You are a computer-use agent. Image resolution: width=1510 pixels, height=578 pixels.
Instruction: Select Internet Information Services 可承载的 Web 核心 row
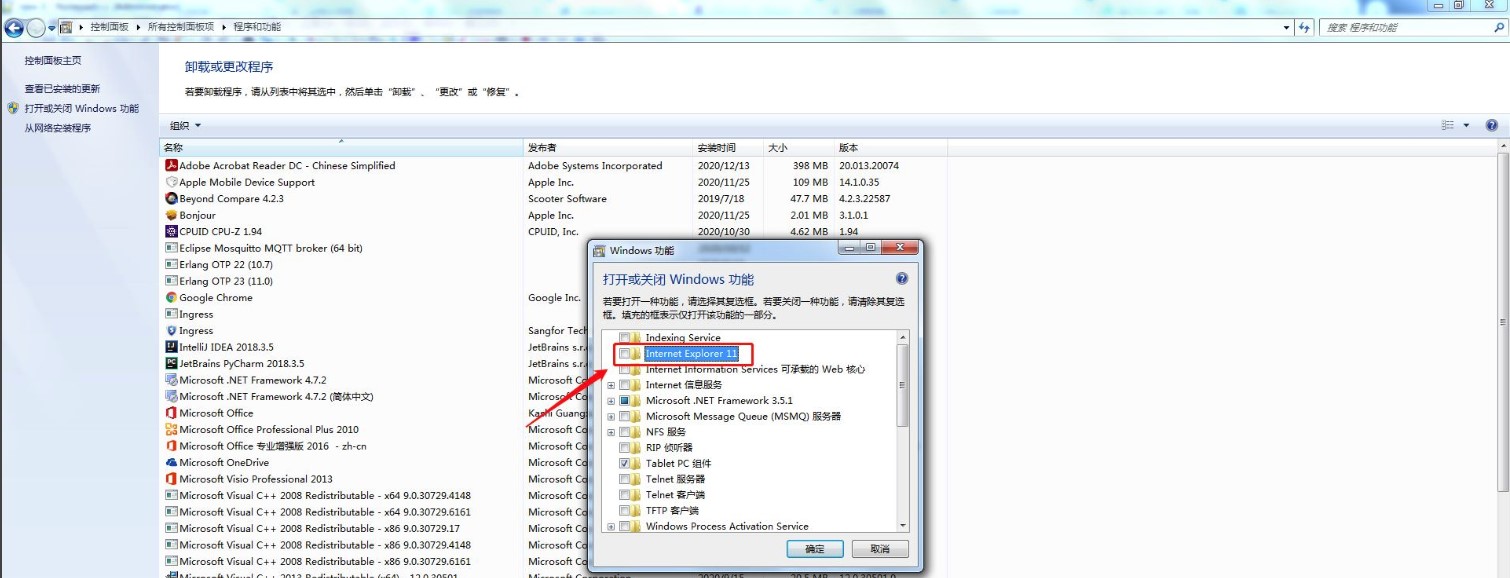point(755,369)
